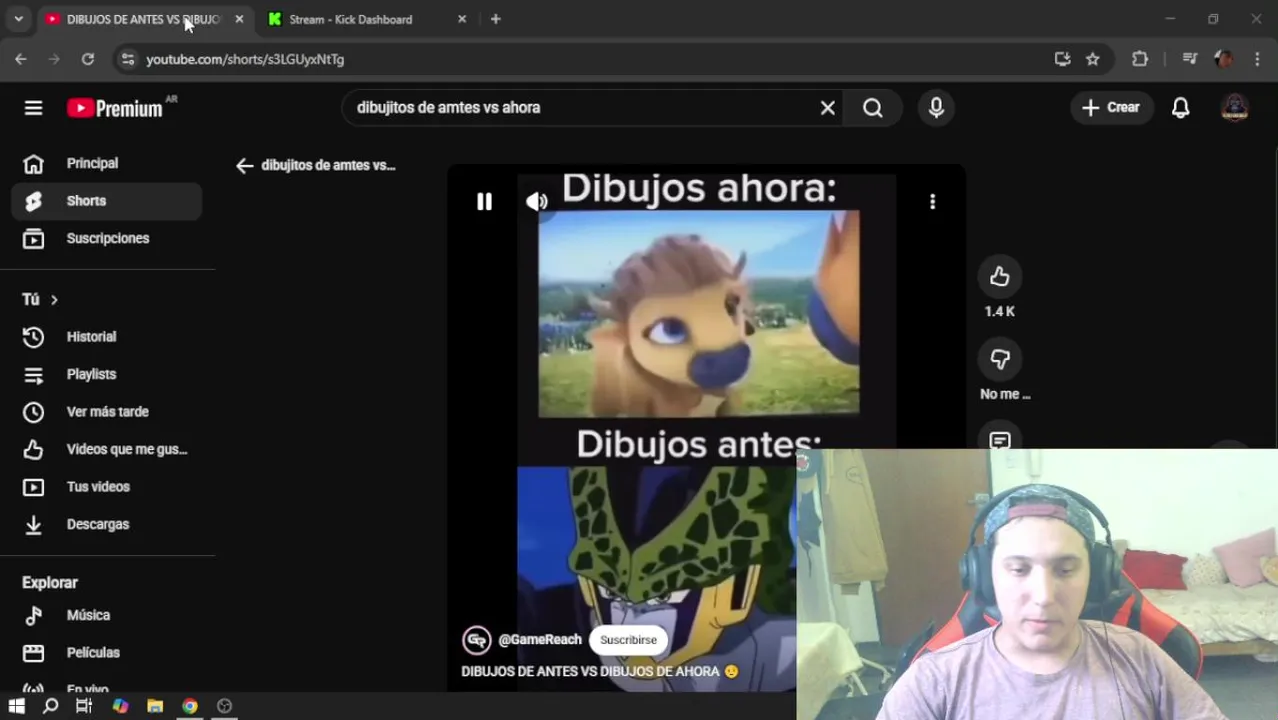Run search with magnifier button
1278x720 pixels.
pos(873,108)
